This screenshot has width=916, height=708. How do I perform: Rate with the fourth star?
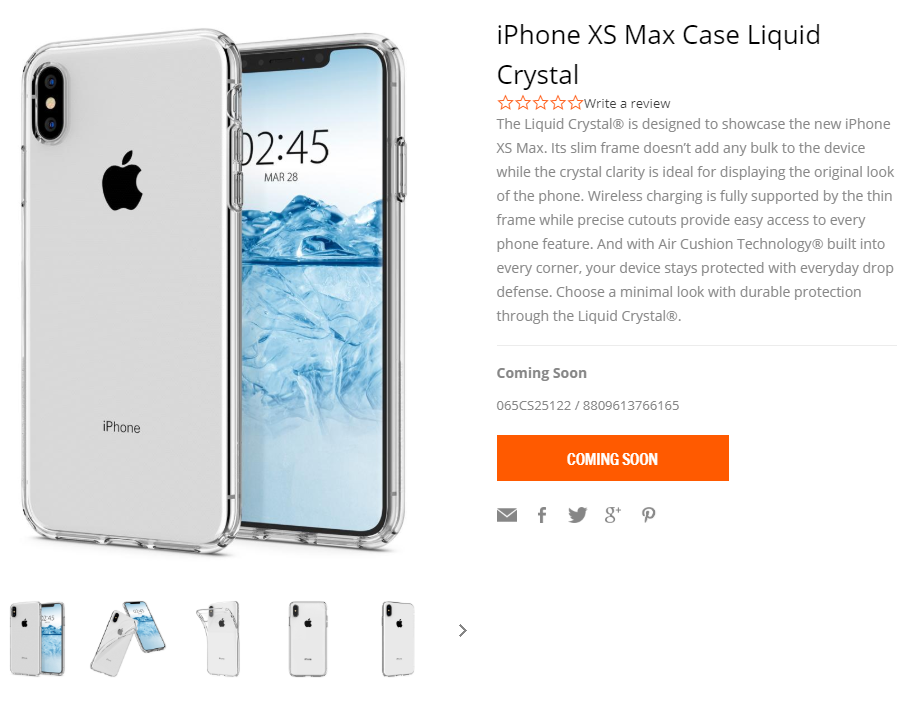click(558, 103)
